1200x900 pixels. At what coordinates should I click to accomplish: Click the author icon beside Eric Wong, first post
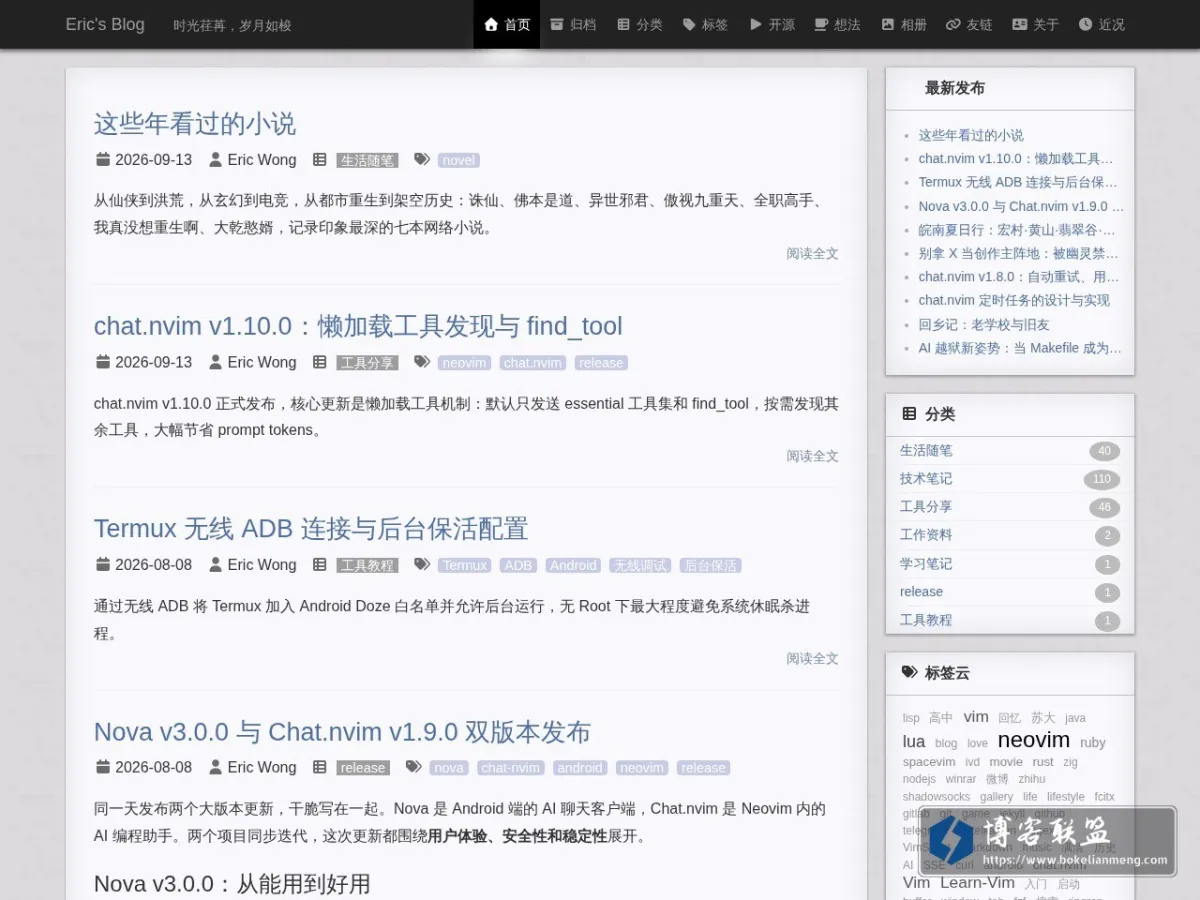pyautogui.click(x=215, y=159)
